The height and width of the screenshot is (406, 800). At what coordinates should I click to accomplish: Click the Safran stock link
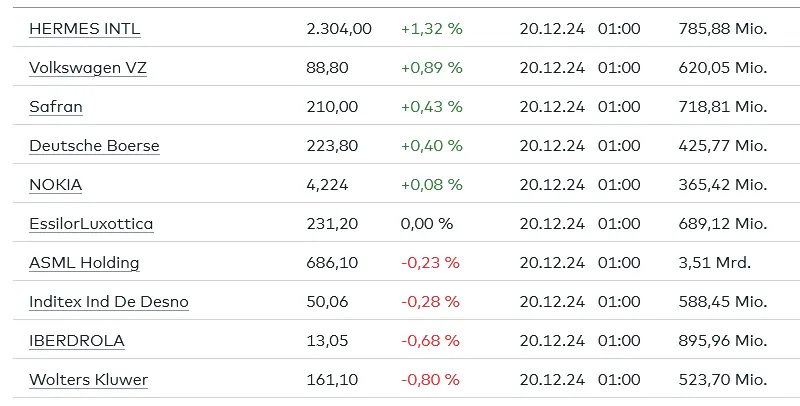point(56,107)
